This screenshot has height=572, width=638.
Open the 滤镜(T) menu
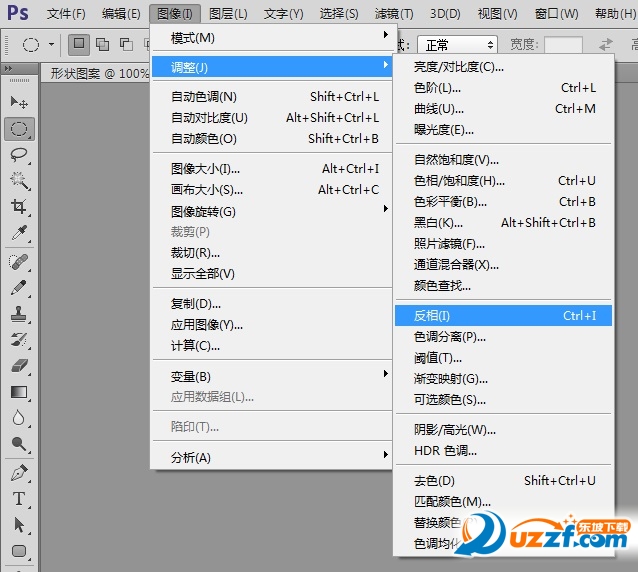394,14
